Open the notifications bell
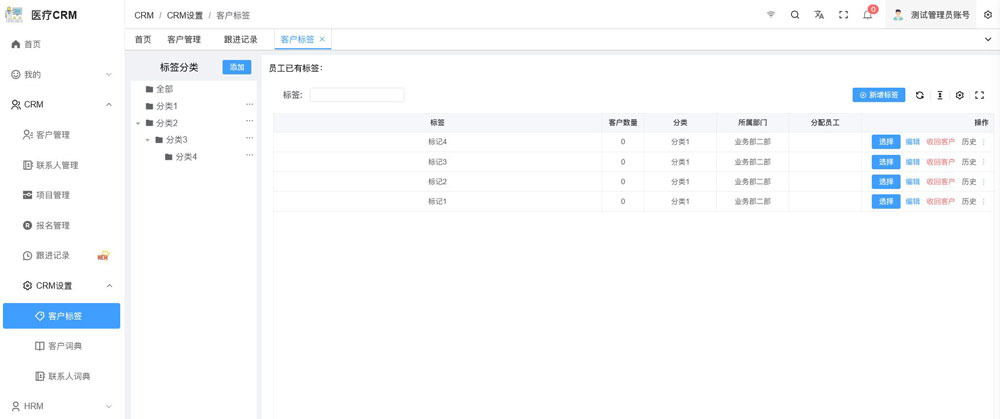1000x419 pixels. pyautogui.click(x=867, y=15)
